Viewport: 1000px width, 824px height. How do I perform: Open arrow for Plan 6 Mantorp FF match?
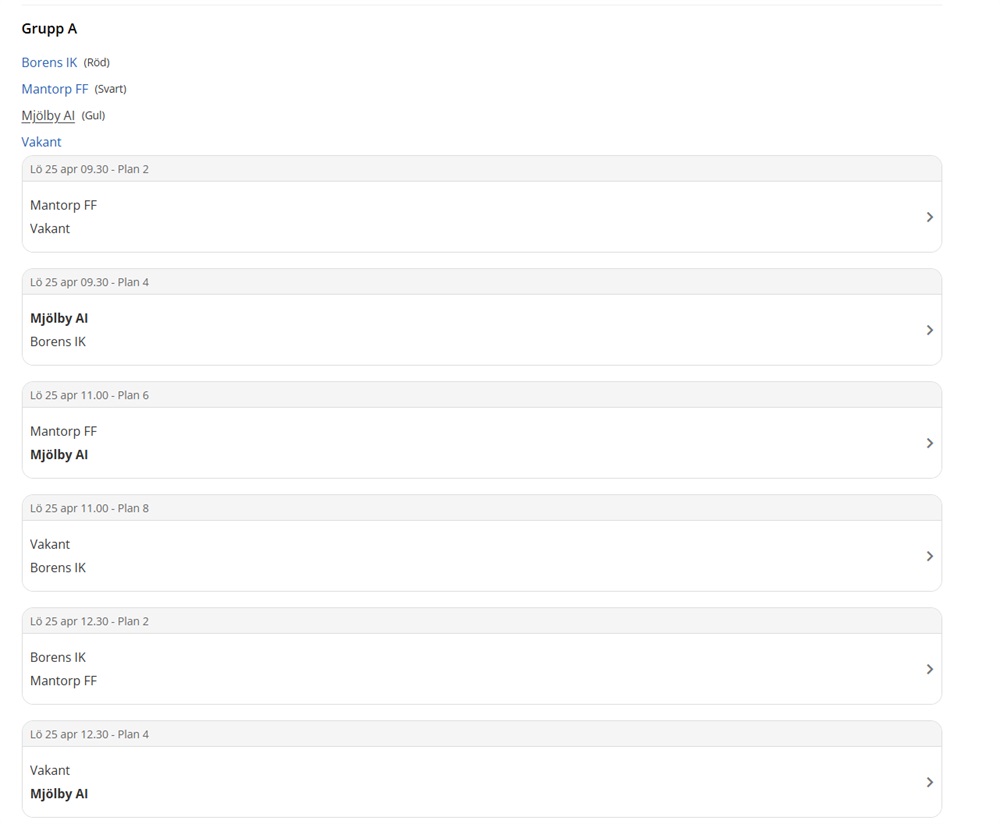click(x=929, y=443)
